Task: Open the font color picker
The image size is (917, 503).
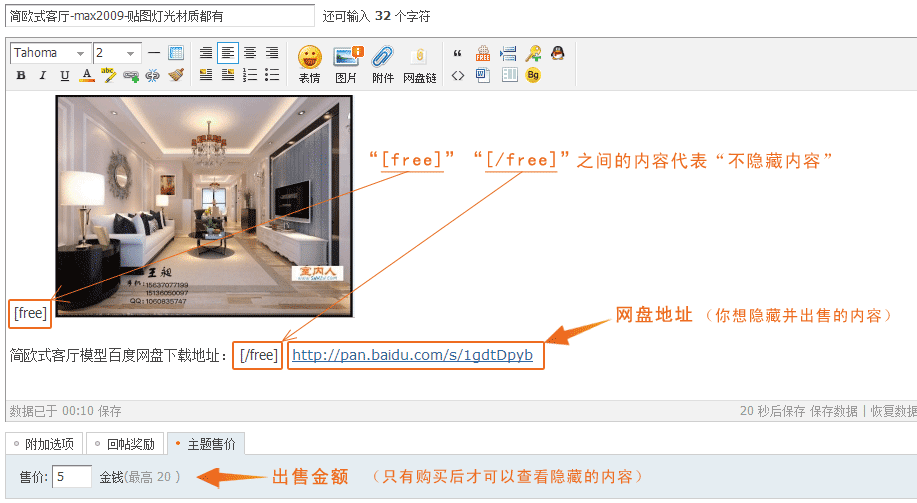Action: [87, 75]
